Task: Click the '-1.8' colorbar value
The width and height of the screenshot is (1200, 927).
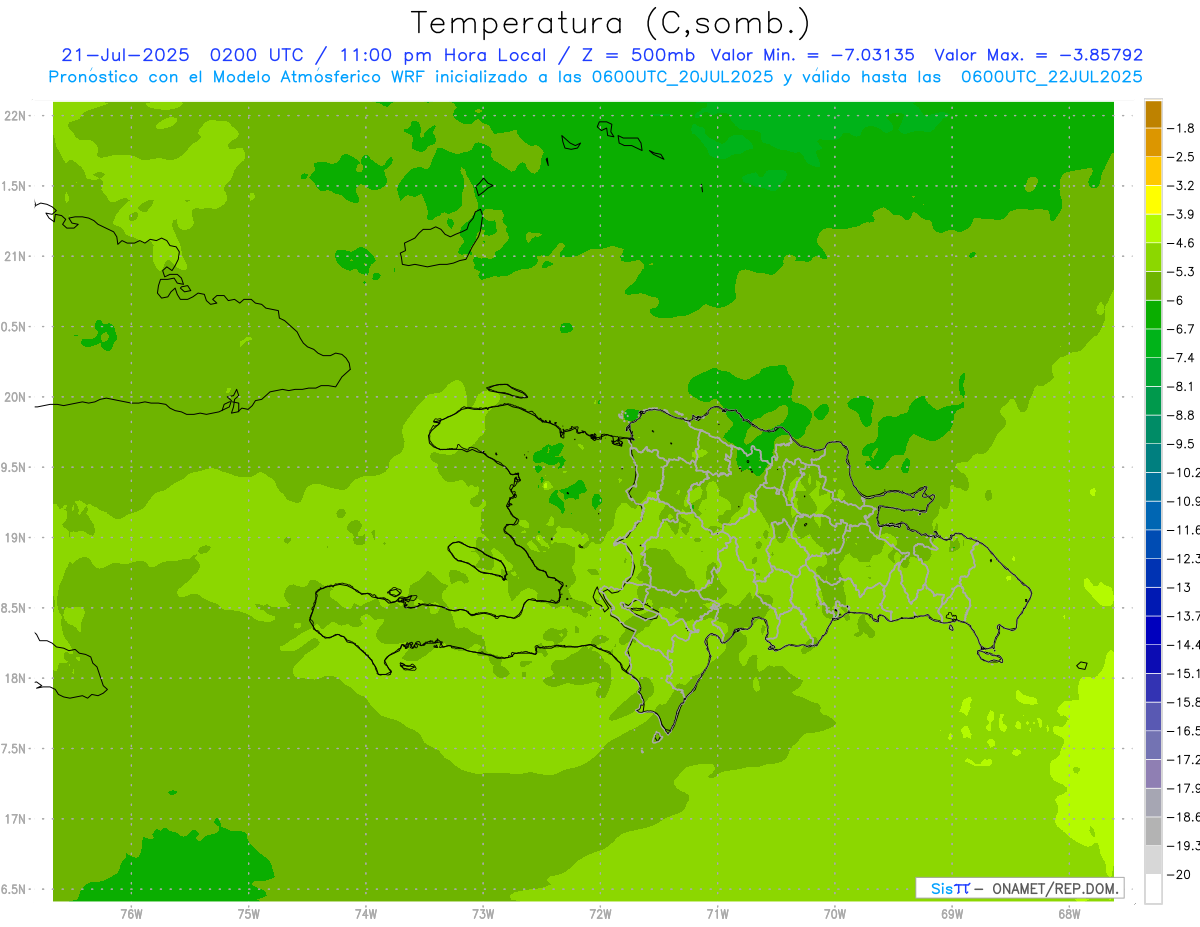Action: pos(1181,128)
